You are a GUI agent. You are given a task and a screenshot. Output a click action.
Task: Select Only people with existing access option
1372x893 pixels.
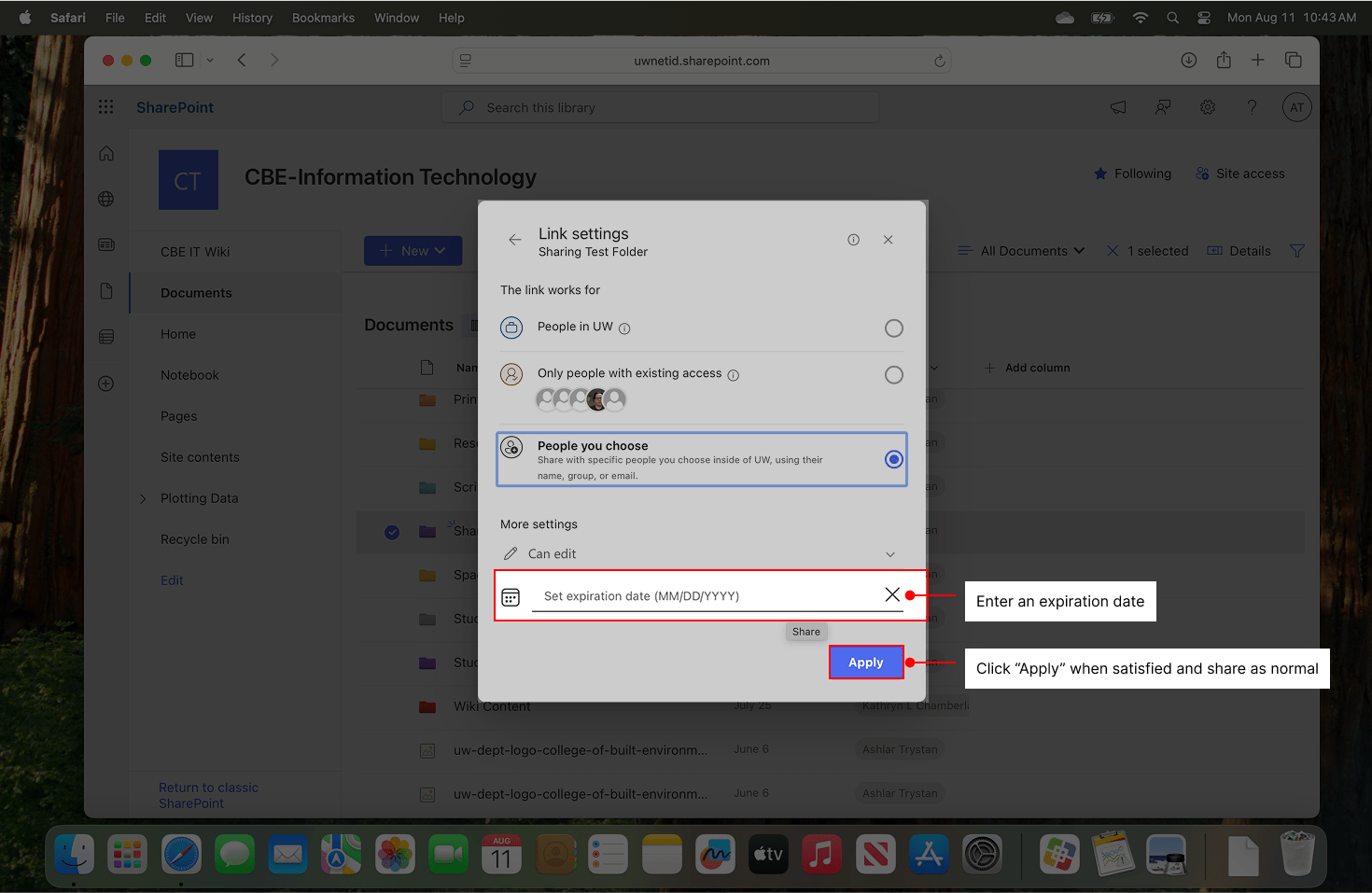pyautogui.click(x=893, y=374)
